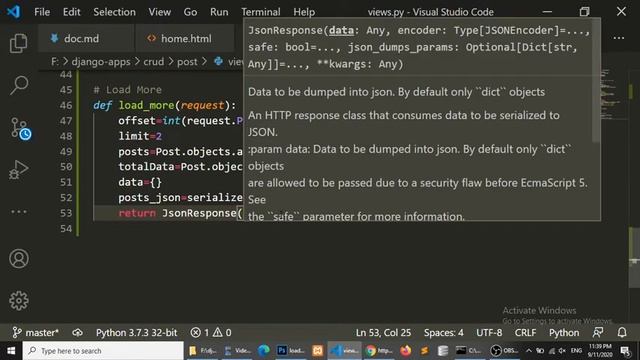Open editor More Actions ellipsis

point(619,38)
